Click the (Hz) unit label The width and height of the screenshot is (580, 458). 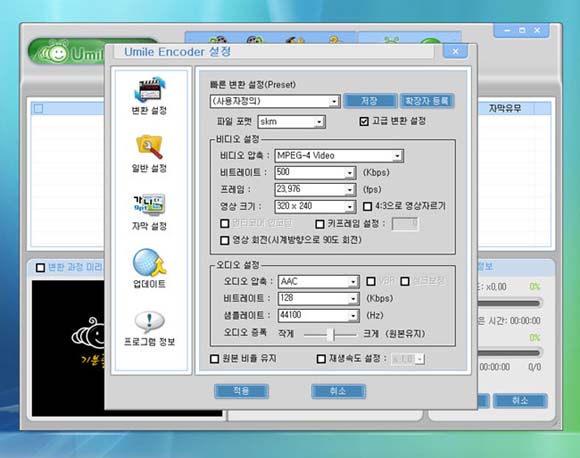click(375, 316)
